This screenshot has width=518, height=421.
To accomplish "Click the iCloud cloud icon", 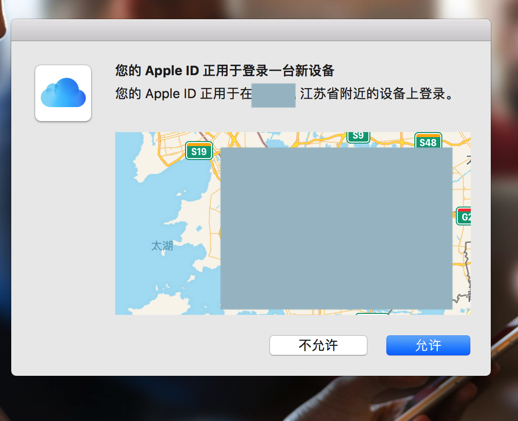I will pos(63,93).
